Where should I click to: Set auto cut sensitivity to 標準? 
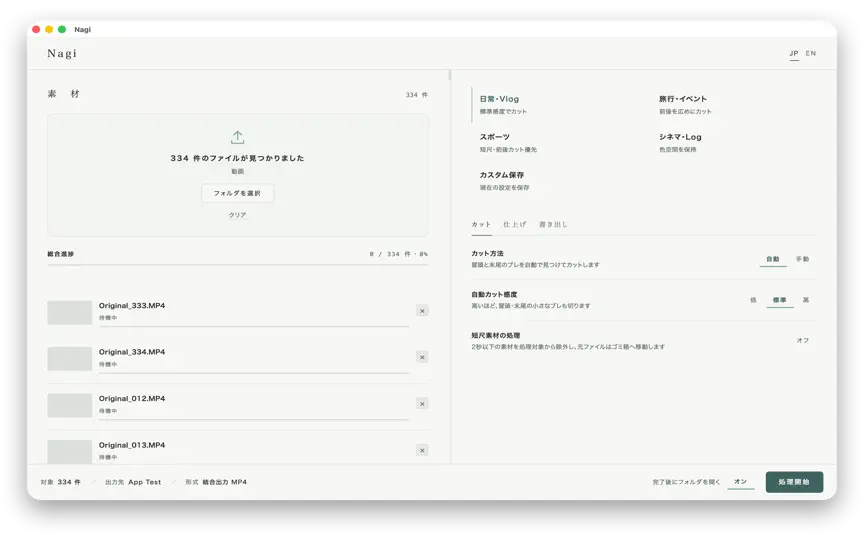tap(779, 300)
